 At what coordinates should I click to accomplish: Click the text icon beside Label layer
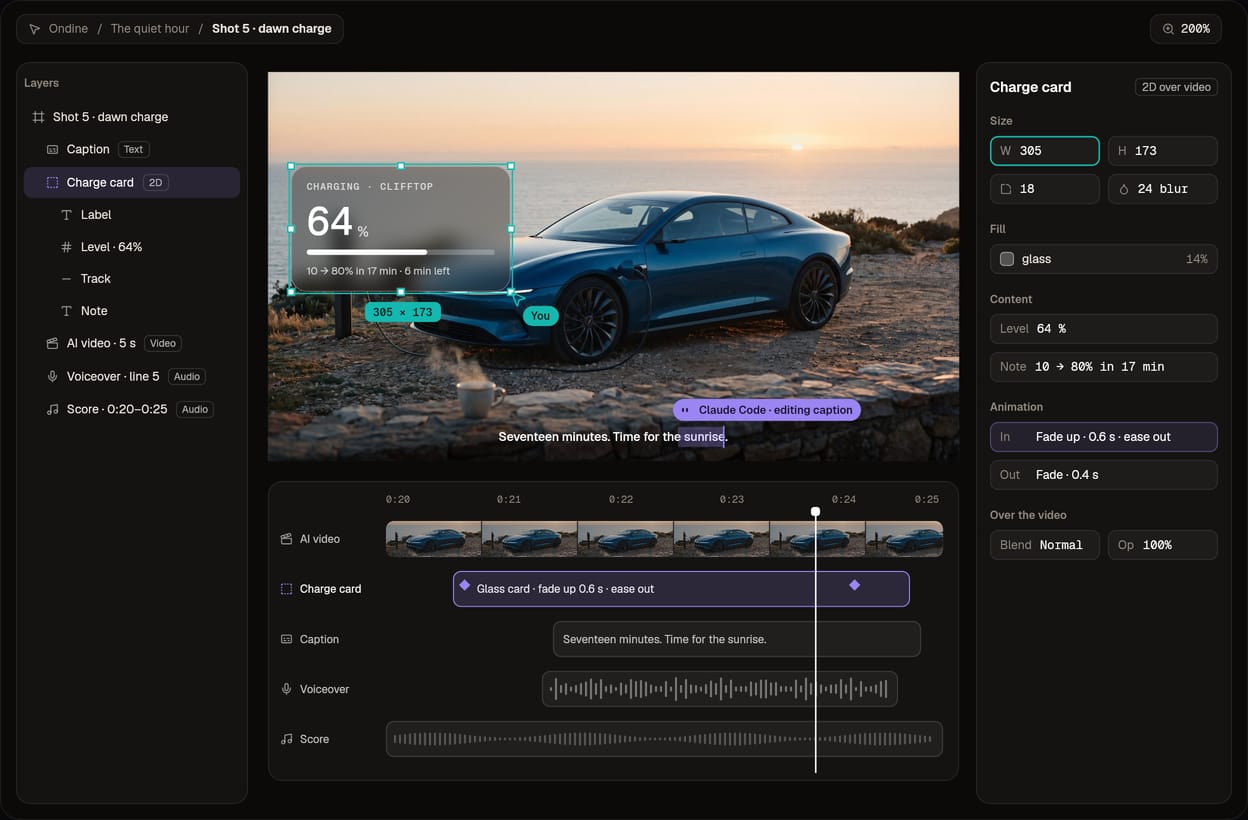pos(67,215)
